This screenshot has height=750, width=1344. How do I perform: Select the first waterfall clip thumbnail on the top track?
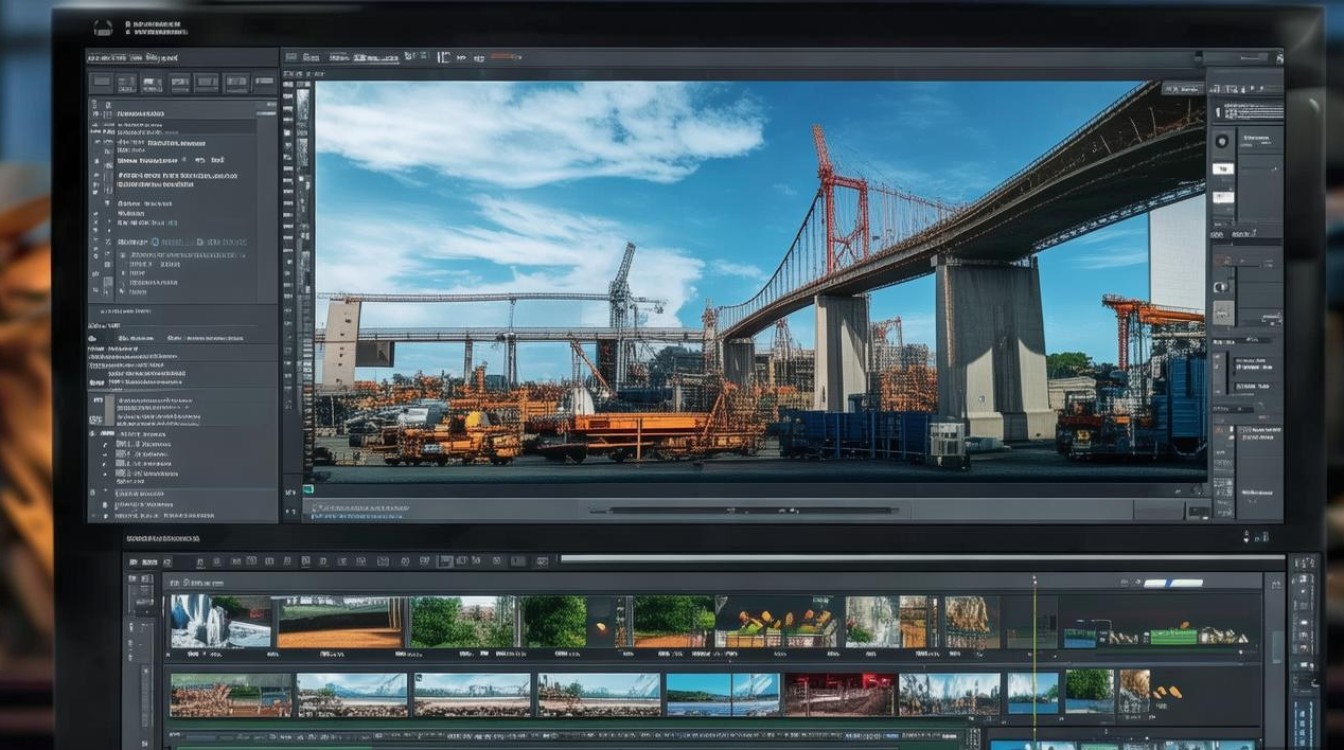(x=220, y=621)
